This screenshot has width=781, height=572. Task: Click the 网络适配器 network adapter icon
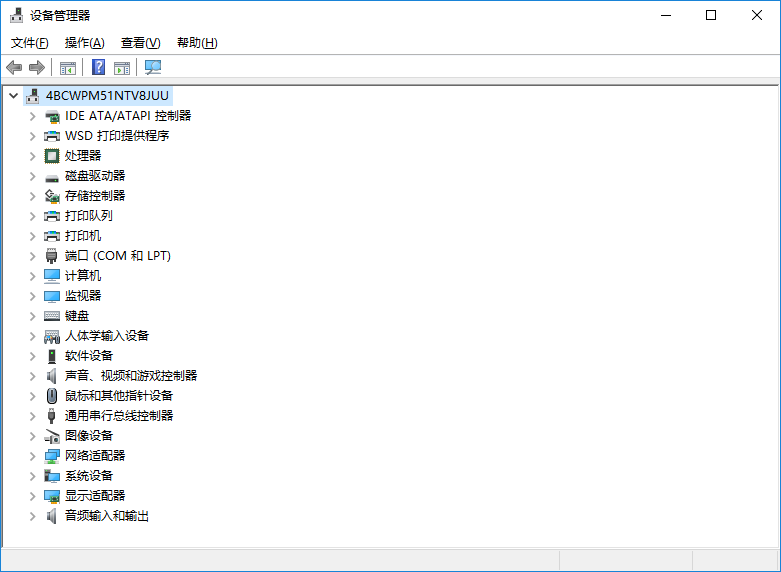[52, 455]
